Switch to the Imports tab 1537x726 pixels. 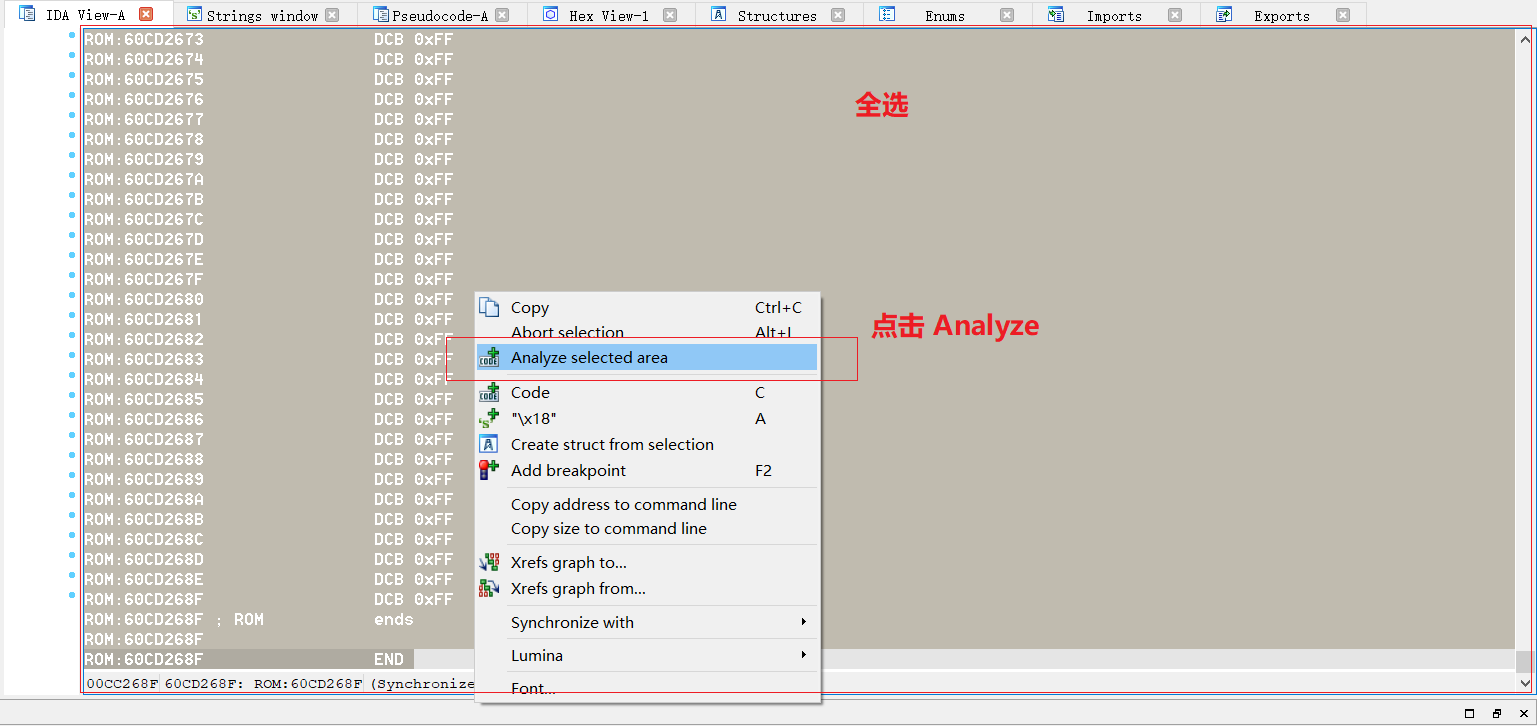coord(1113,16)
